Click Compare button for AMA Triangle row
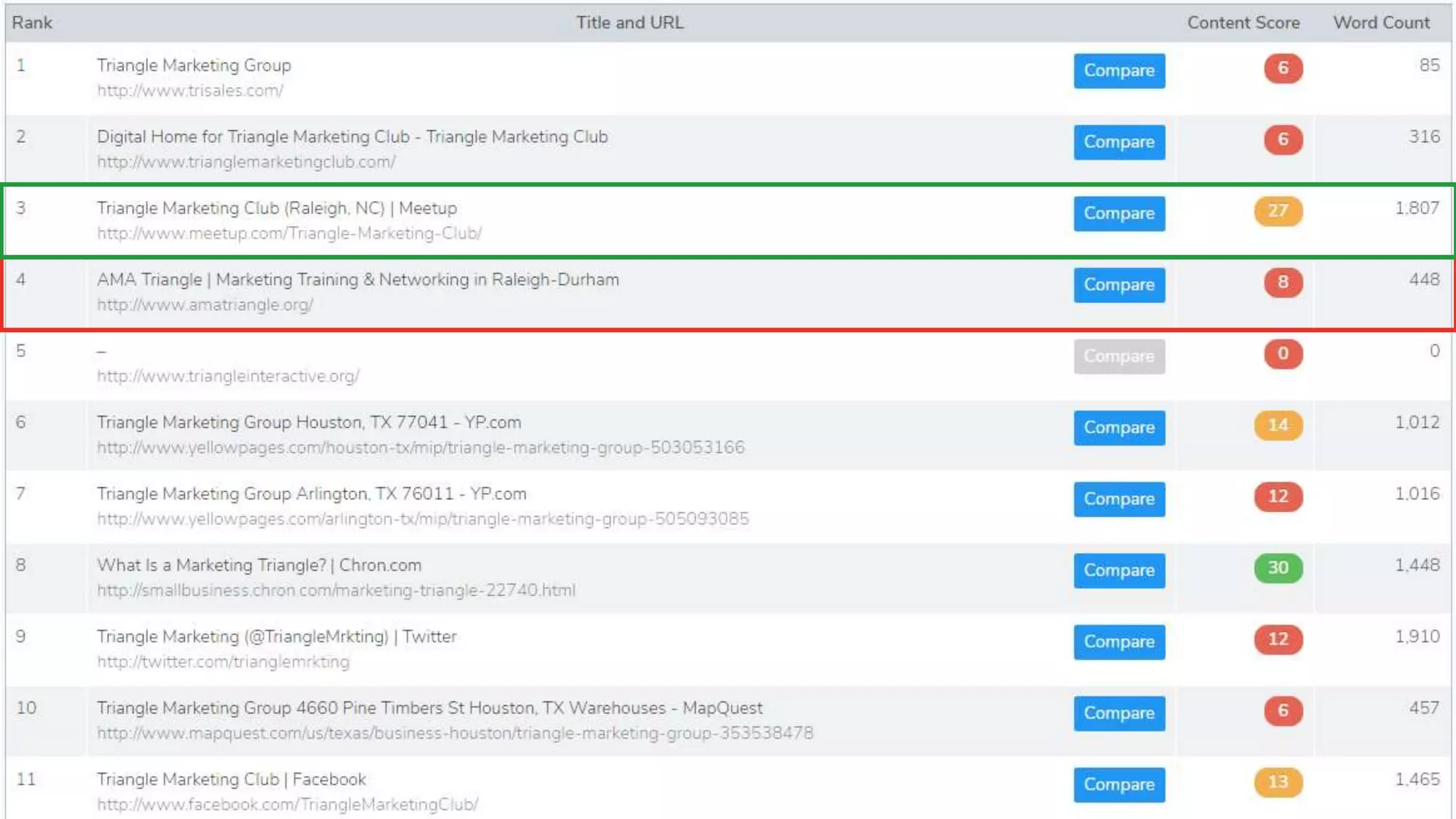Screen dimensions: 1456x819 pyautogui.click(x=1119, y=285)
